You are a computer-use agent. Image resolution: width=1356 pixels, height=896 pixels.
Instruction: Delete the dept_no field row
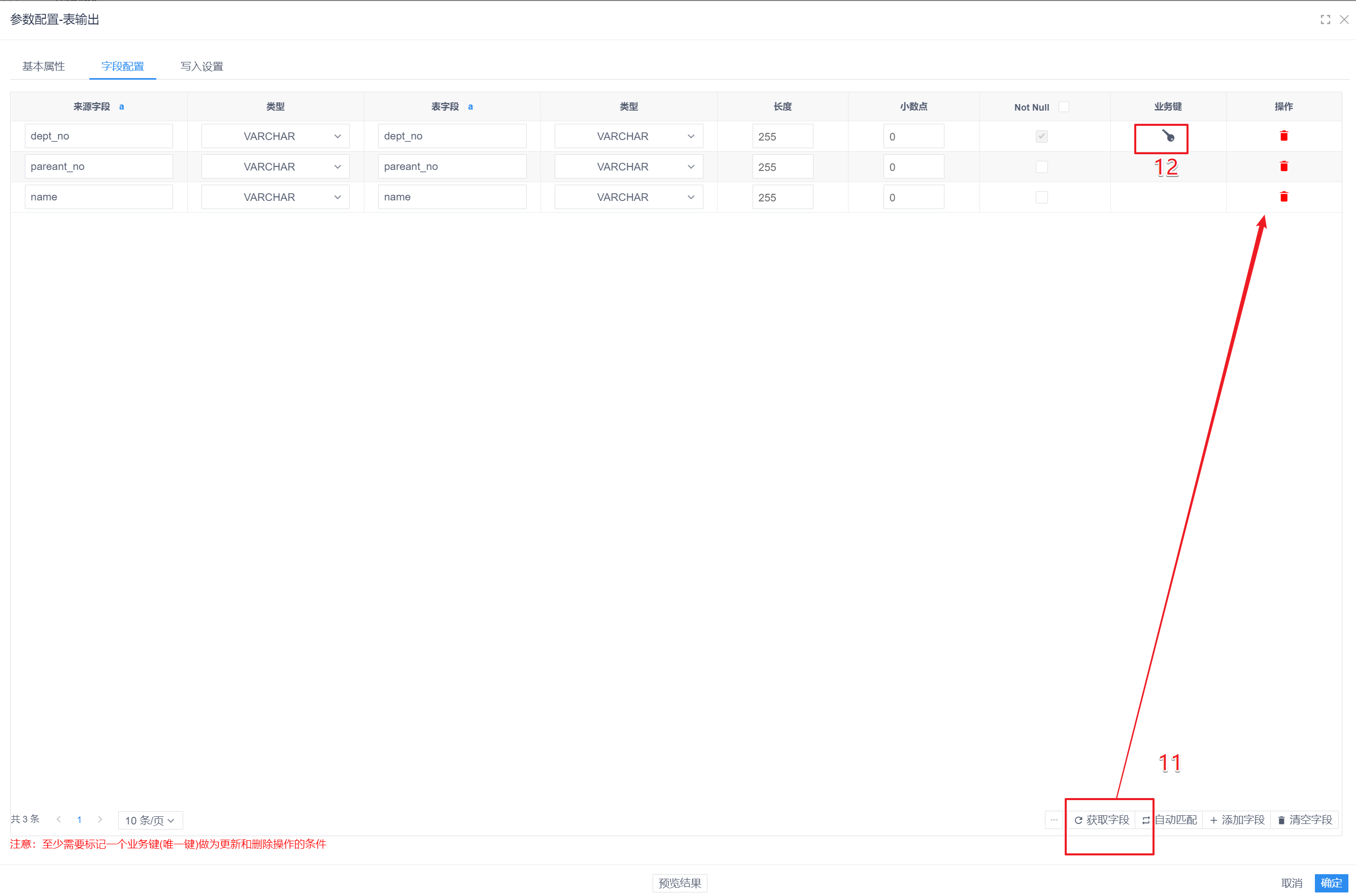(1283, 136)
